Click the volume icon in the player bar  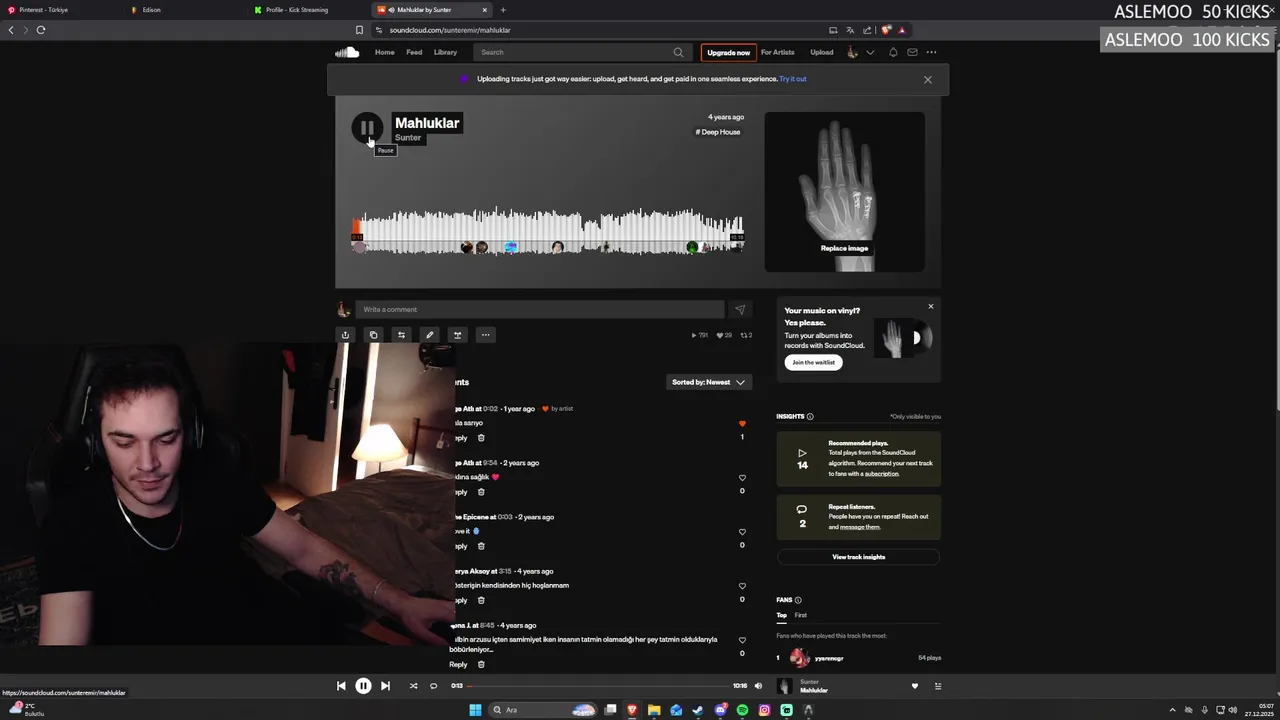758,686
